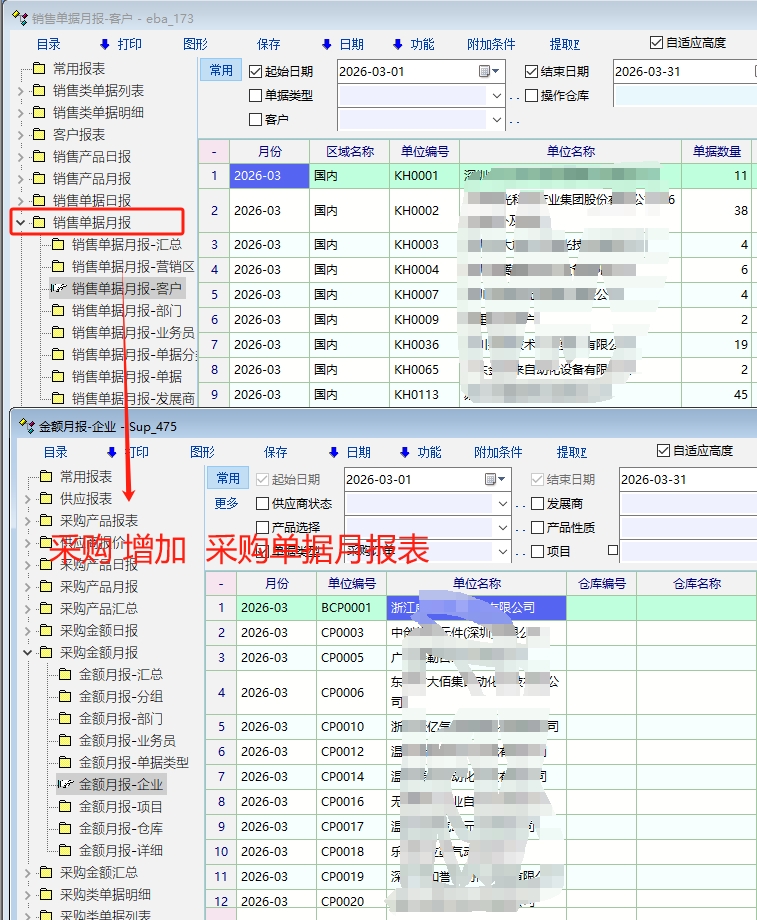The height and width of the screenshot is (920, 757).
Task: Click the KH0036 cell in sales grid
Action: click(416, 344)
